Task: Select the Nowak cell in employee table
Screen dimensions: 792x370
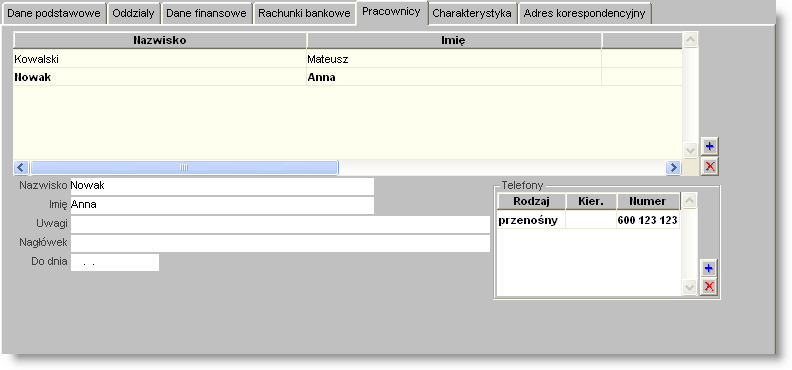Action: click(x=160, y=77)
